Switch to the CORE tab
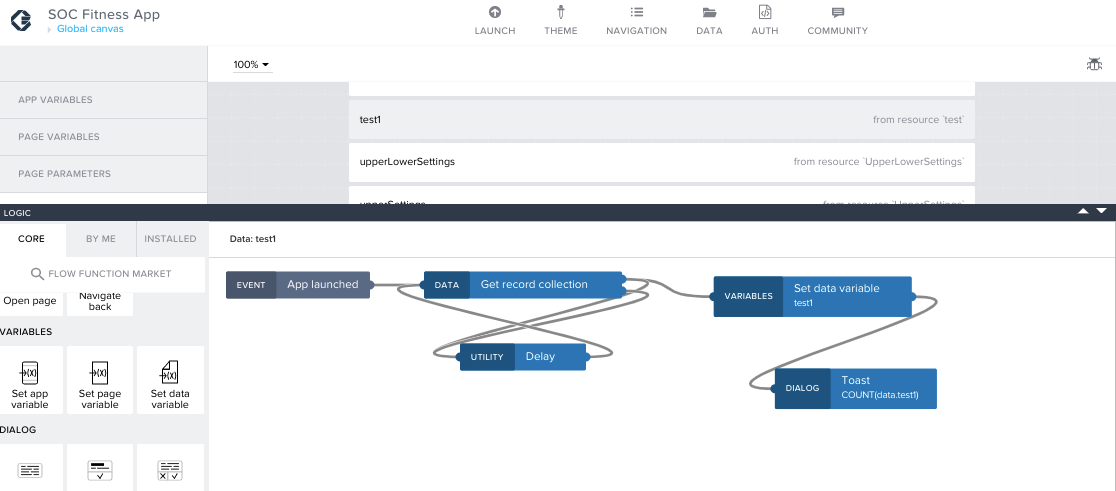1116x491 pixels. (x=31, y=239)
